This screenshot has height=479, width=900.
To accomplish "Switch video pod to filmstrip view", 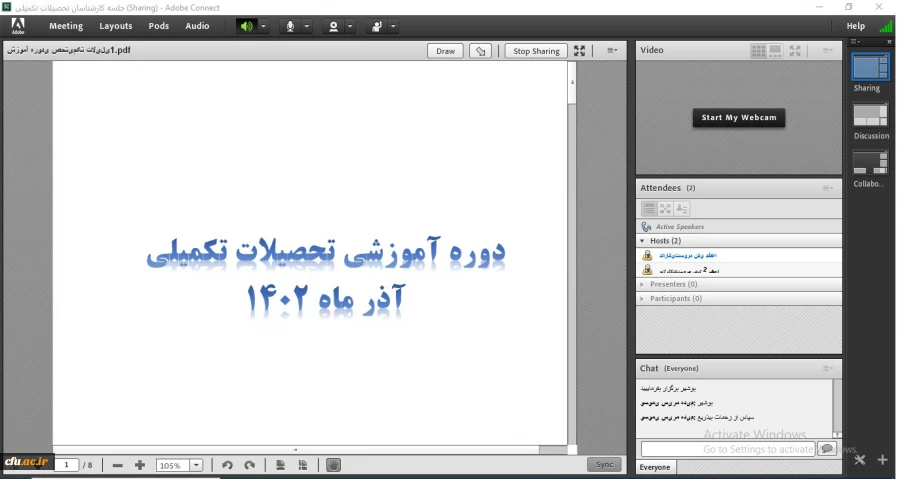I will coord(777,50).
